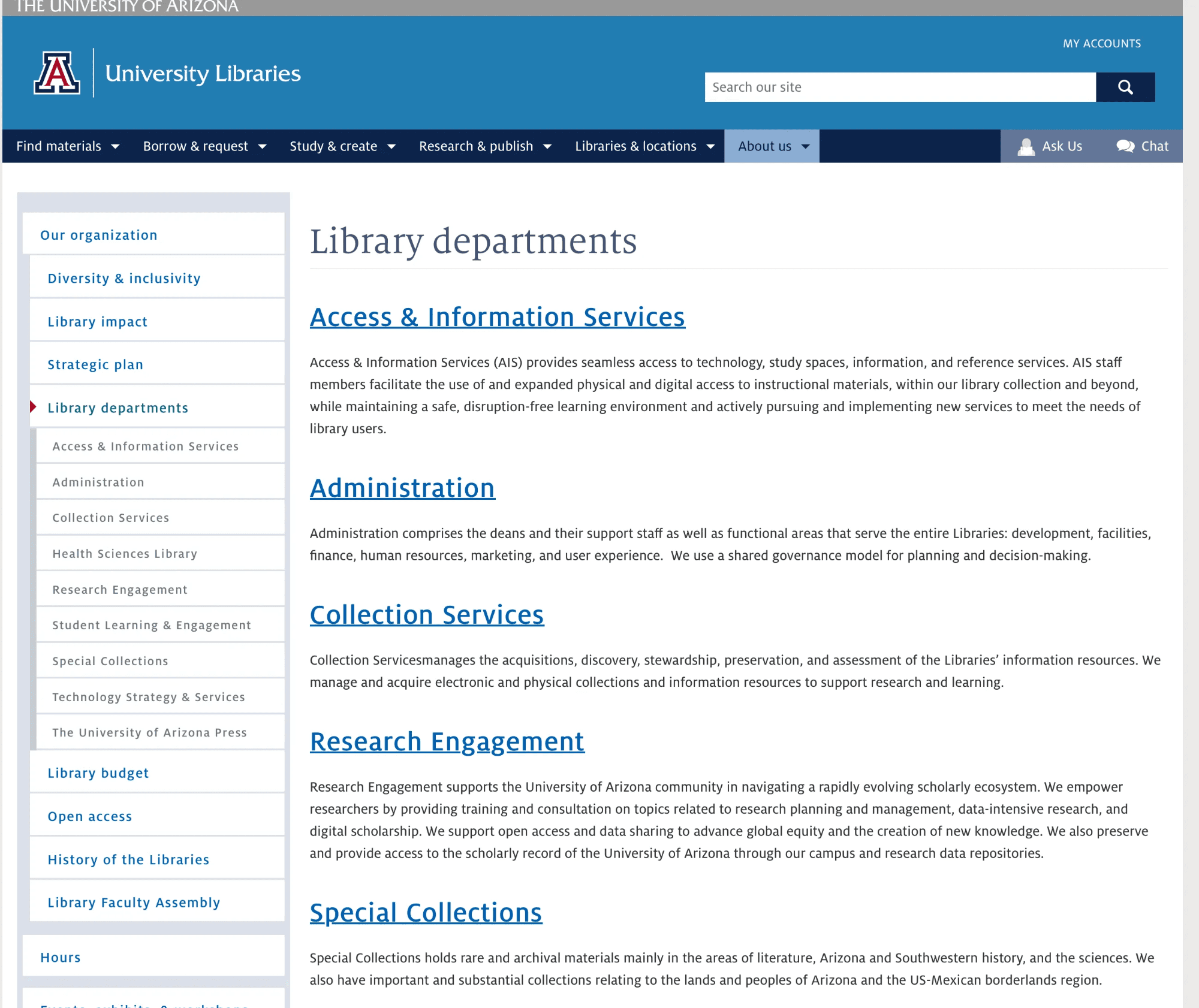
Task: Select Health Sciences Library sidebar item
Action: click(161, 553)
